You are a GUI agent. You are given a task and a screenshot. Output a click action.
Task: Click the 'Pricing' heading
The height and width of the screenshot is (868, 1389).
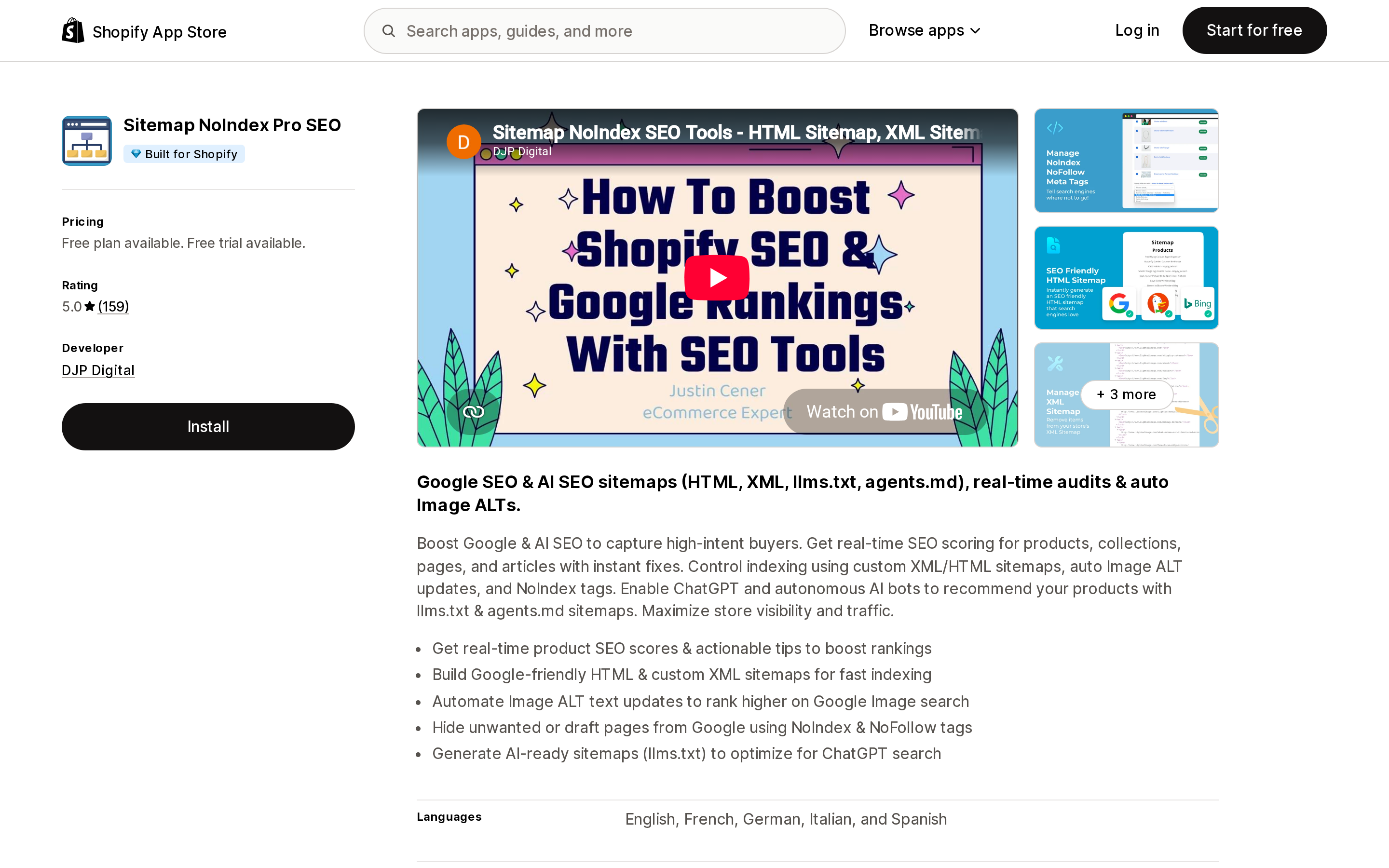pos(82,222)
